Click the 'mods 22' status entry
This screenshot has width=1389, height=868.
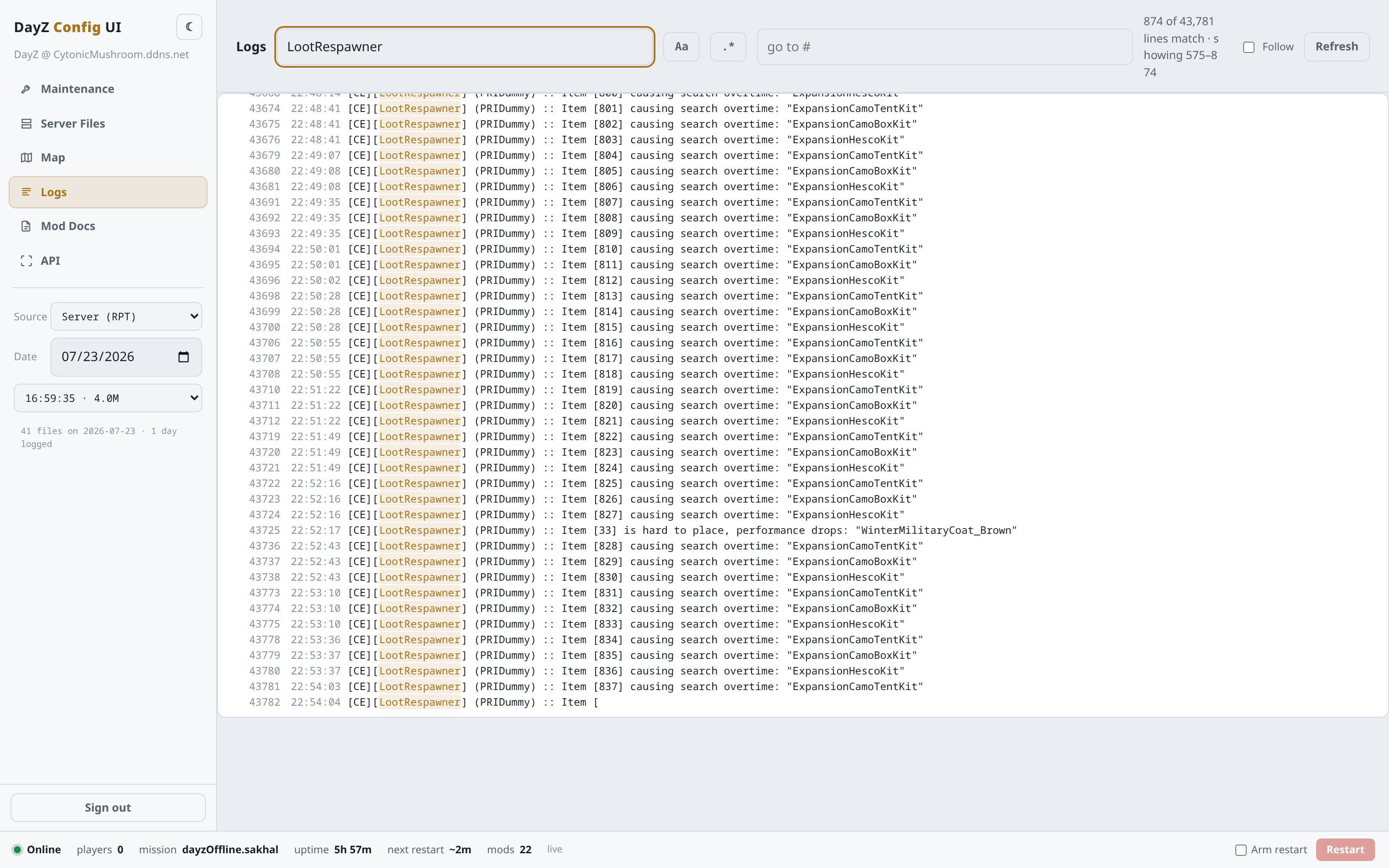coord(509,850)
